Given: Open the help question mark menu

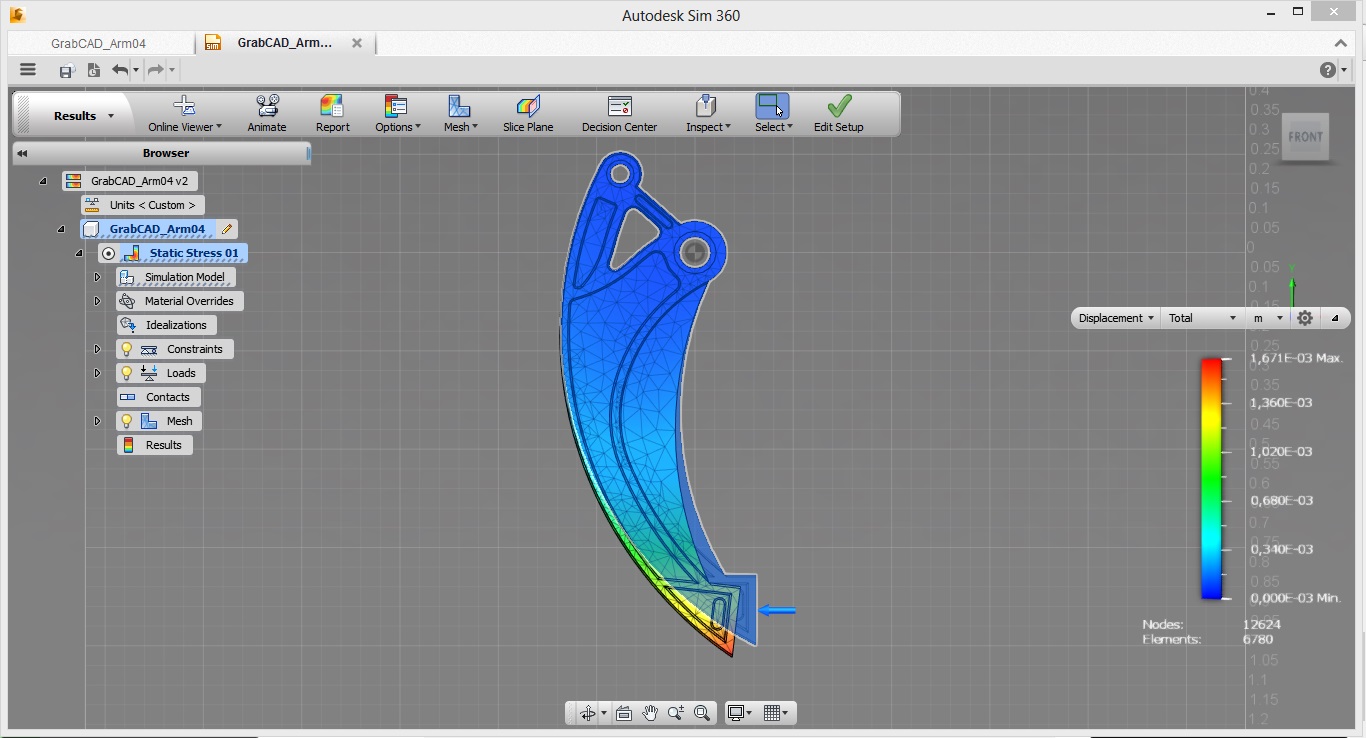Looking at the screenshot, I should coord(1327,70).
